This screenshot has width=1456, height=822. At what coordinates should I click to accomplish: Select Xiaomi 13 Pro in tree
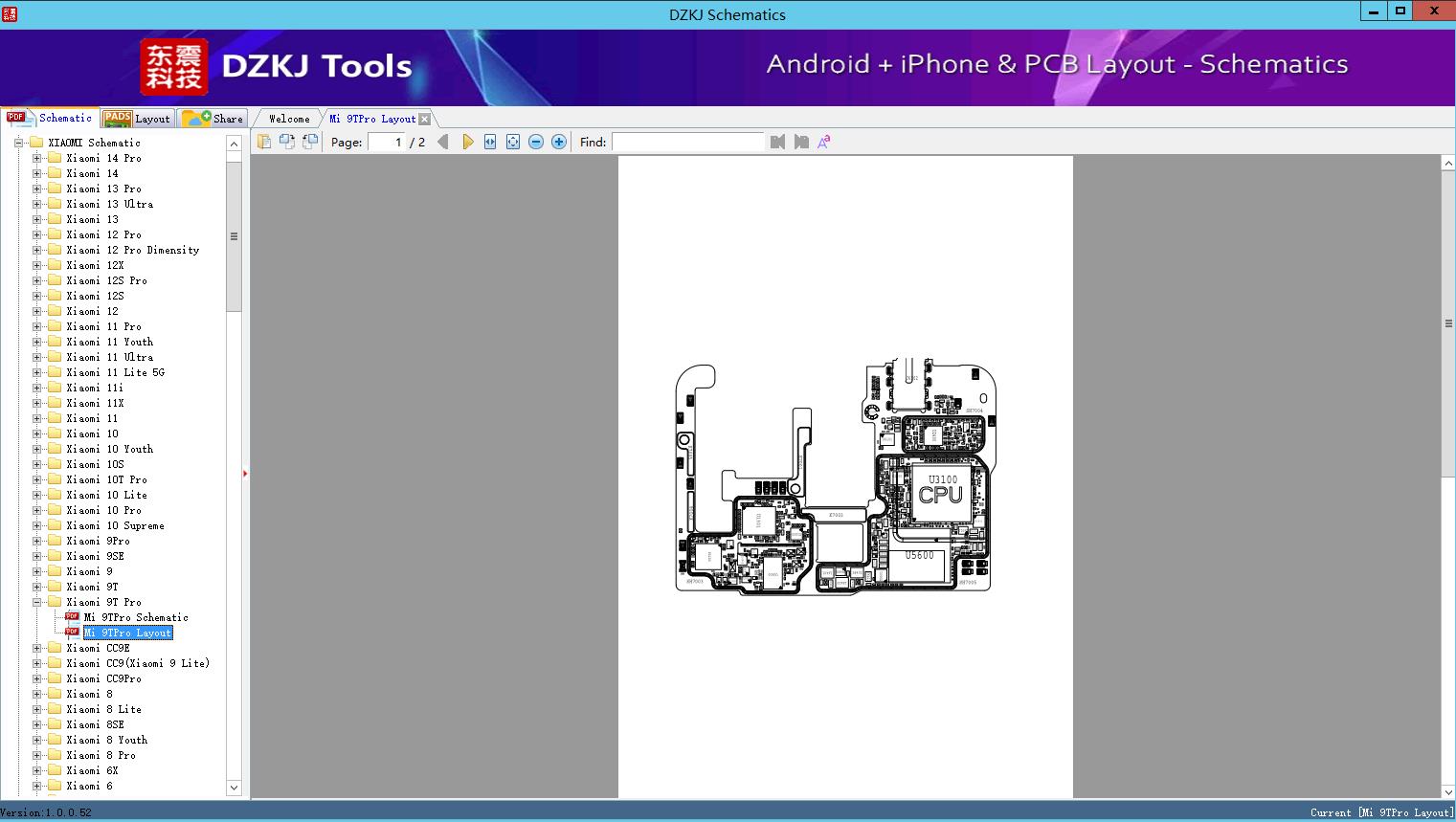click(x=103, y=189)
